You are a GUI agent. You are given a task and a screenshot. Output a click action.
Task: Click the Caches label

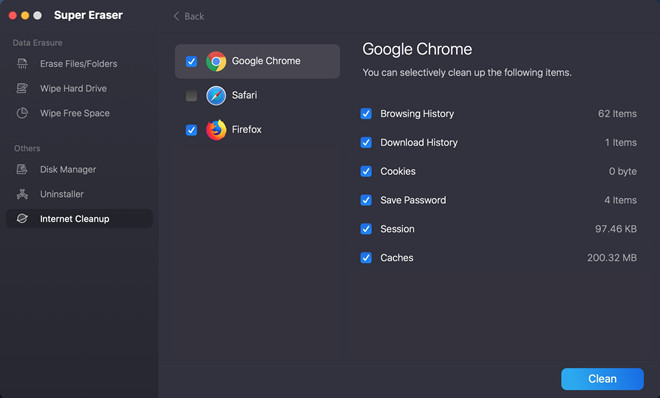coord(397,257)
